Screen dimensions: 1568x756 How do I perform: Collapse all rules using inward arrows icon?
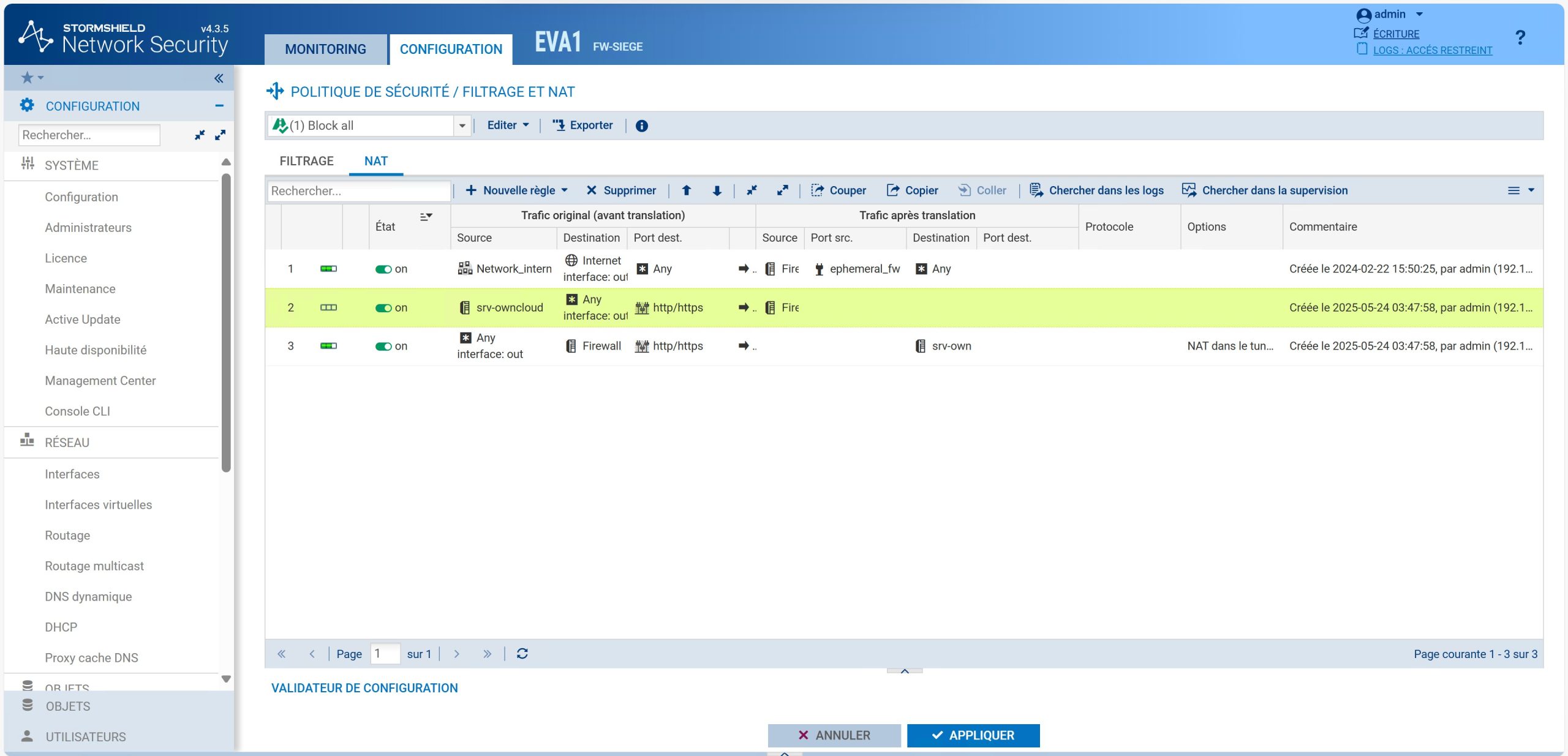752,190
